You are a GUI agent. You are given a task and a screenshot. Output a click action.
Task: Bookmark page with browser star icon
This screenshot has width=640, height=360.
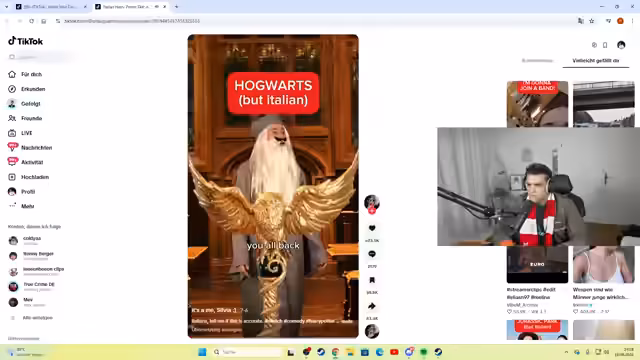(591, 21)
